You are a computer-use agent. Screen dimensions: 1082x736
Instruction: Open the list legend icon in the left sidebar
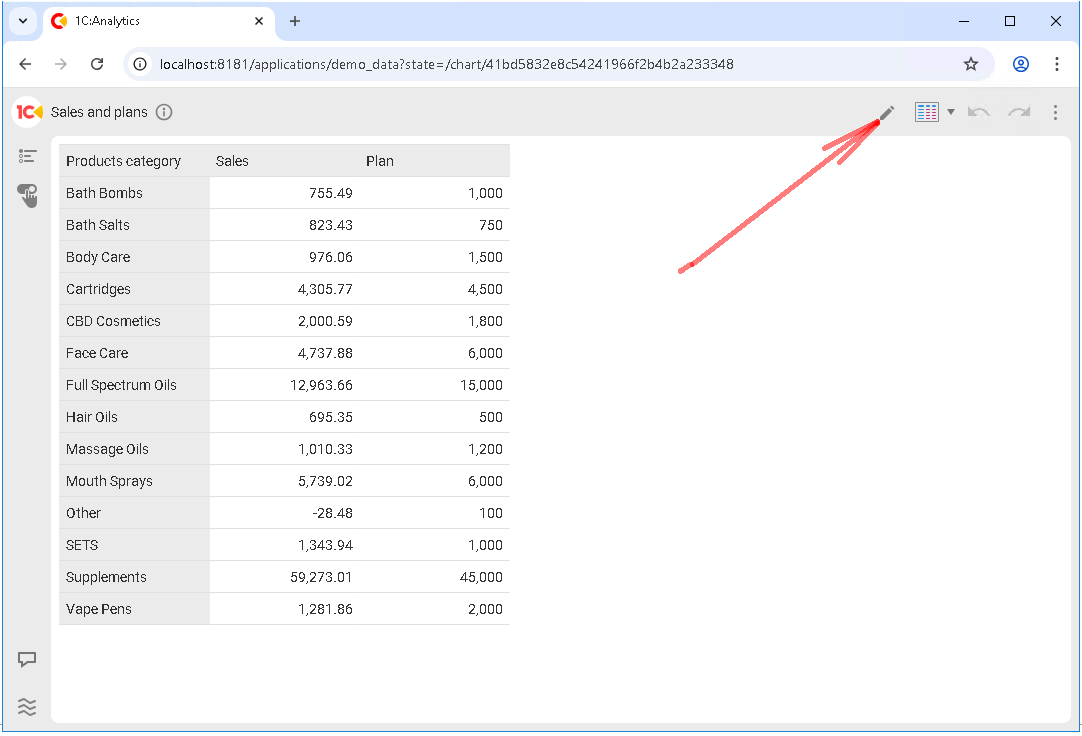[x=28, y=156]
